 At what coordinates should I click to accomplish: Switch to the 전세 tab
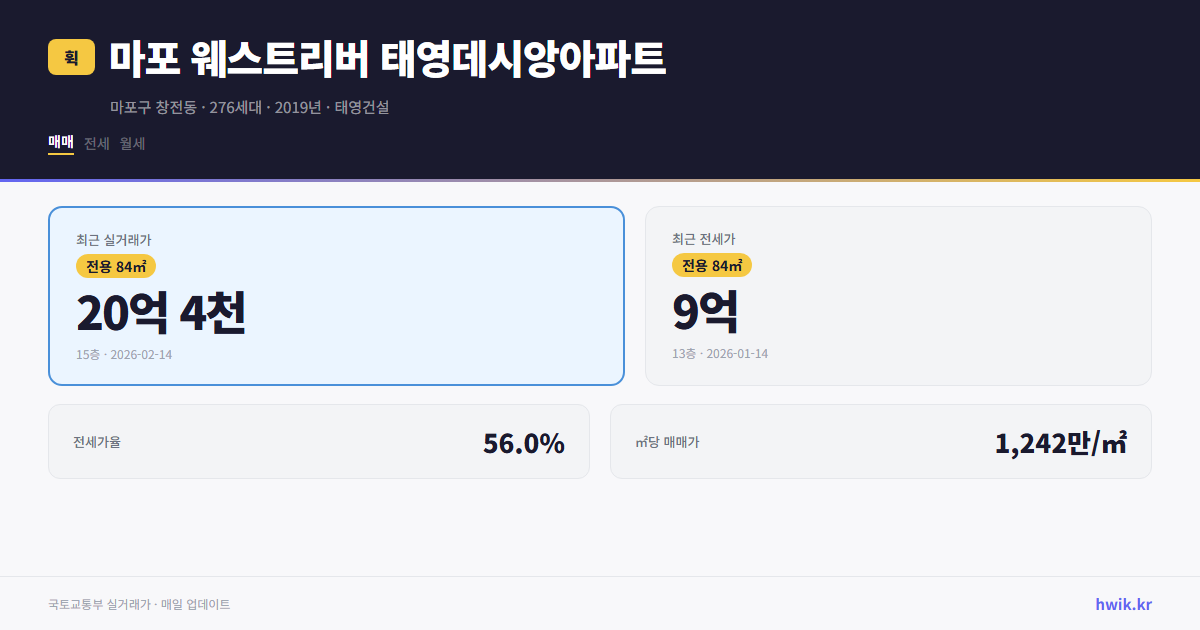[x=94, y=143]
